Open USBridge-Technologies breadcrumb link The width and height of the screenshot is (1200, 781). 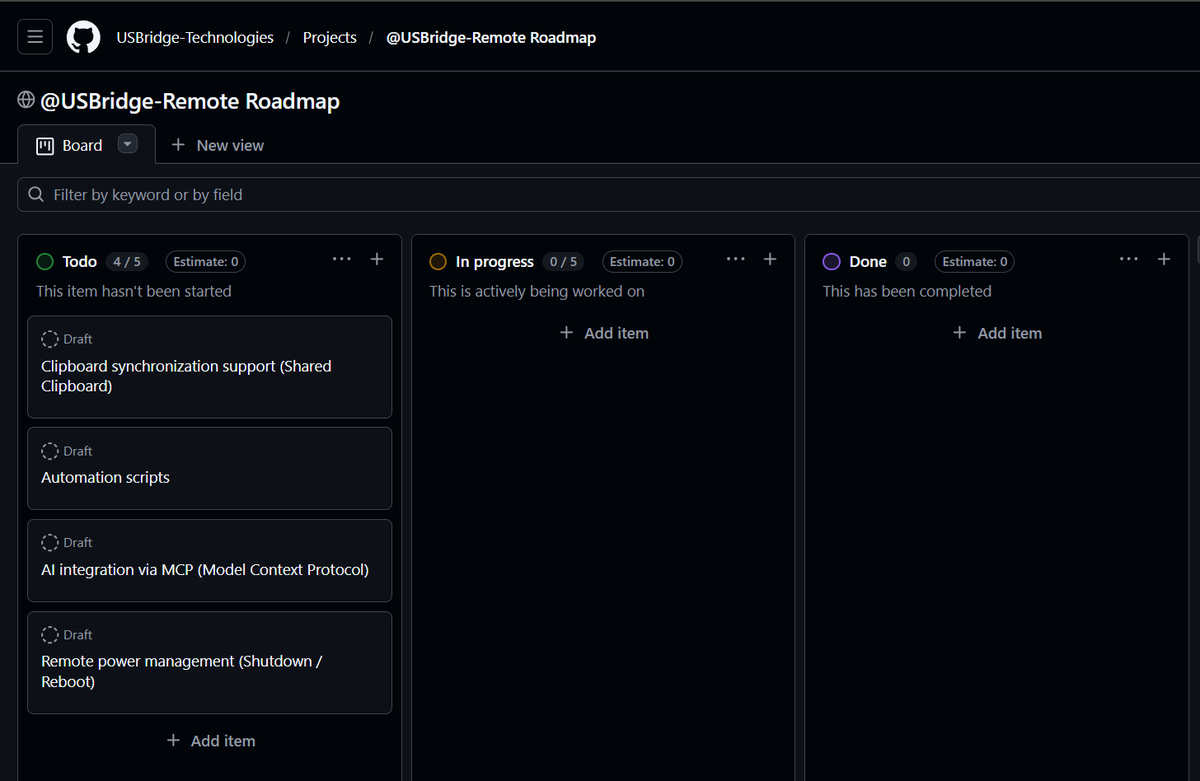[x=195, y=38]
